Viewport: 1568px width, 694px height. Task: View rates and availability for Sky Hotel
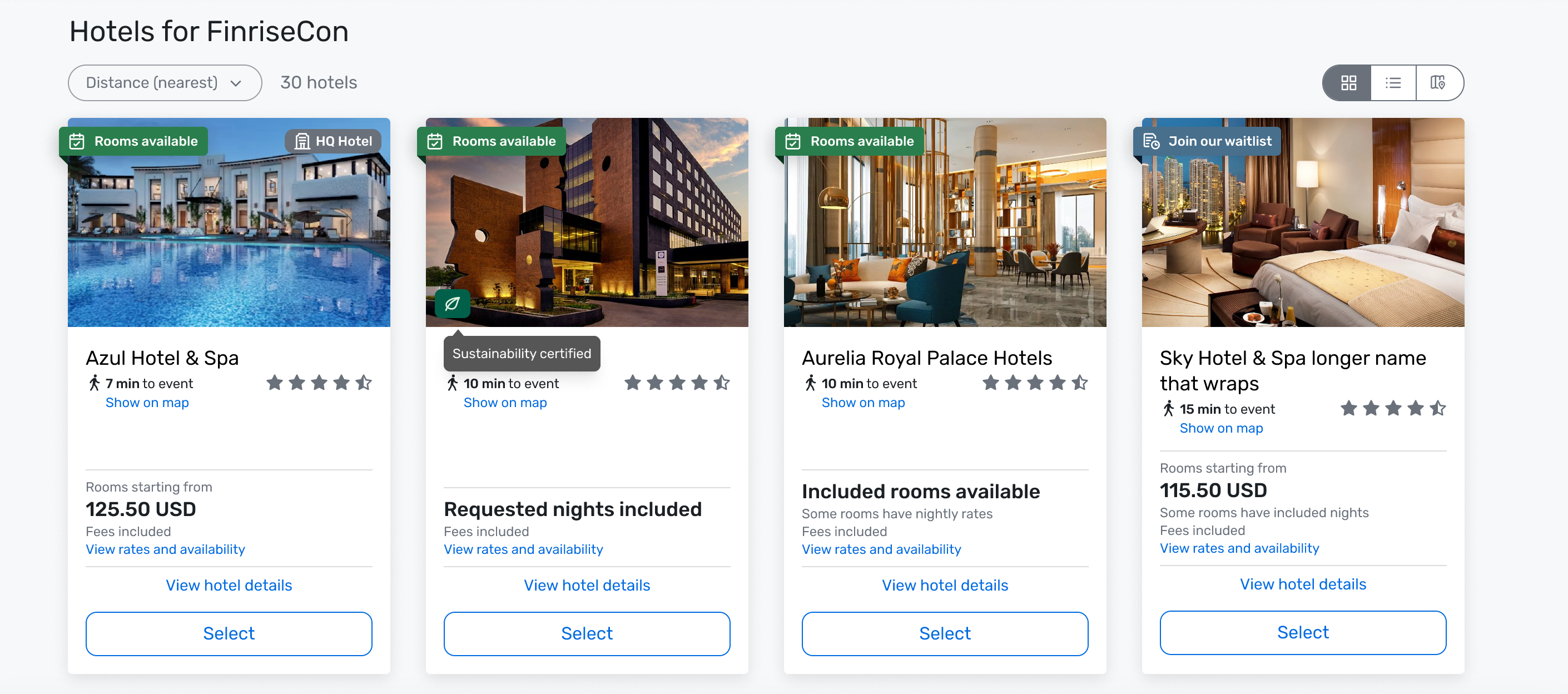pyautogui.click(x=1239, y=548)
